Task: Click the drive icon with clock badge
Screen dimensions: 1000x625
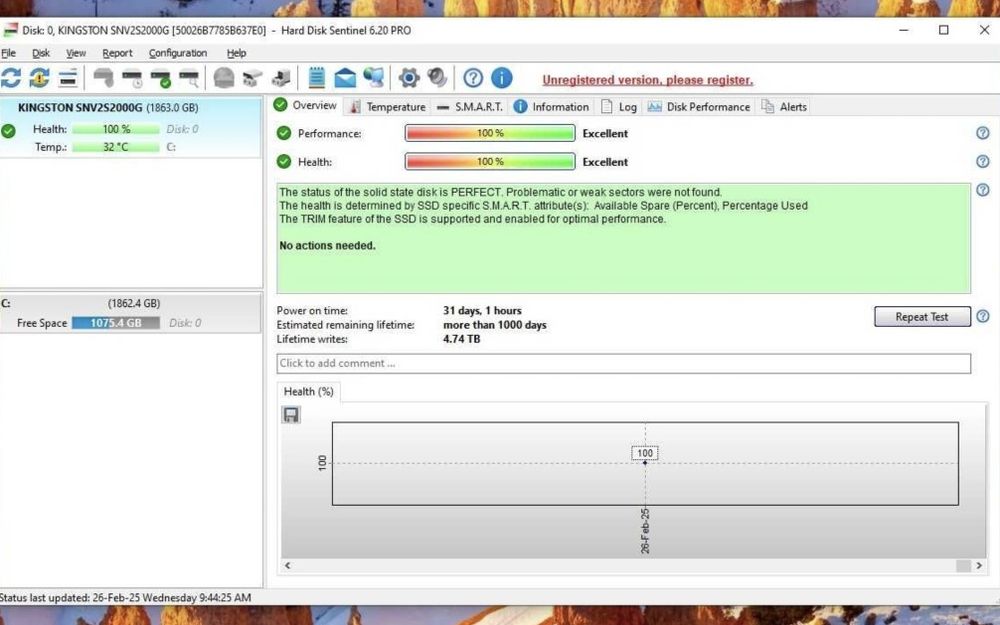Action: tap(132, 78)
